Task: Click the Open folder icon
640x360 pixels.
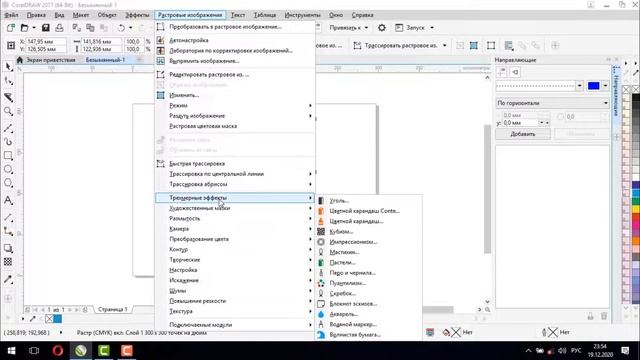Action: [24, 28]
